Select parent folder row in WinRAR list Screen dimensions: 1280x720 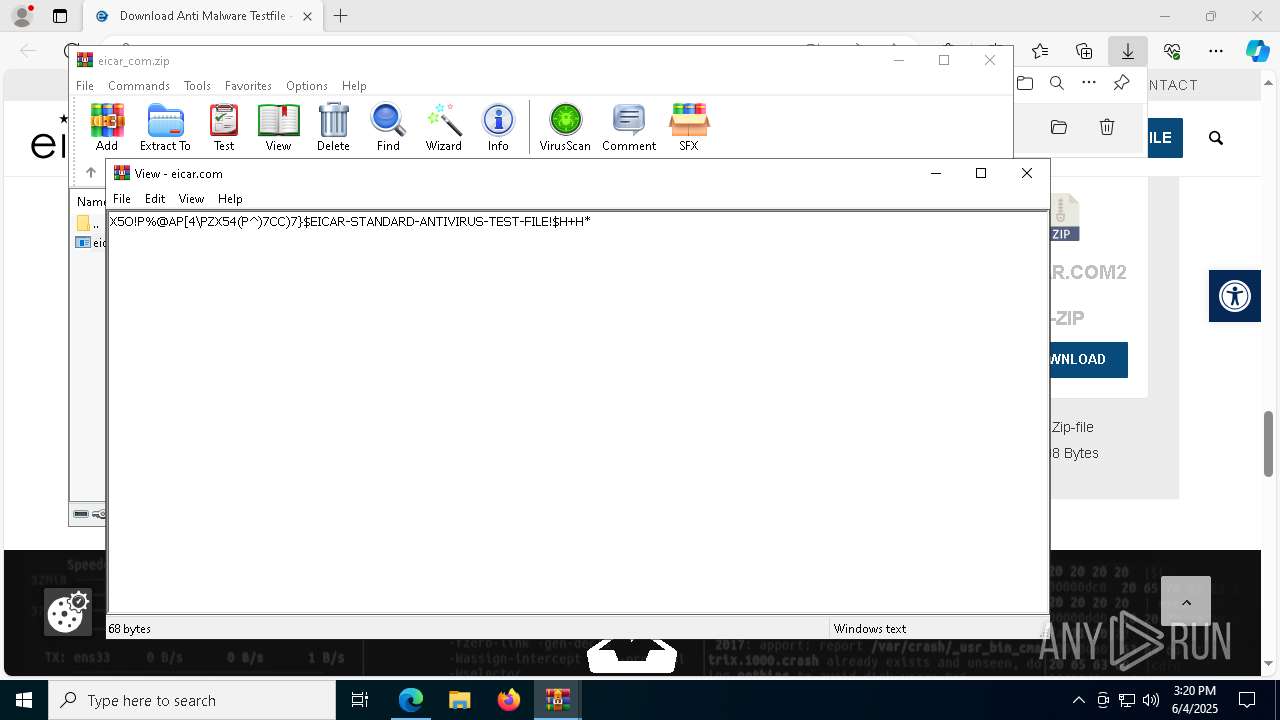click(x=89, y=224)
